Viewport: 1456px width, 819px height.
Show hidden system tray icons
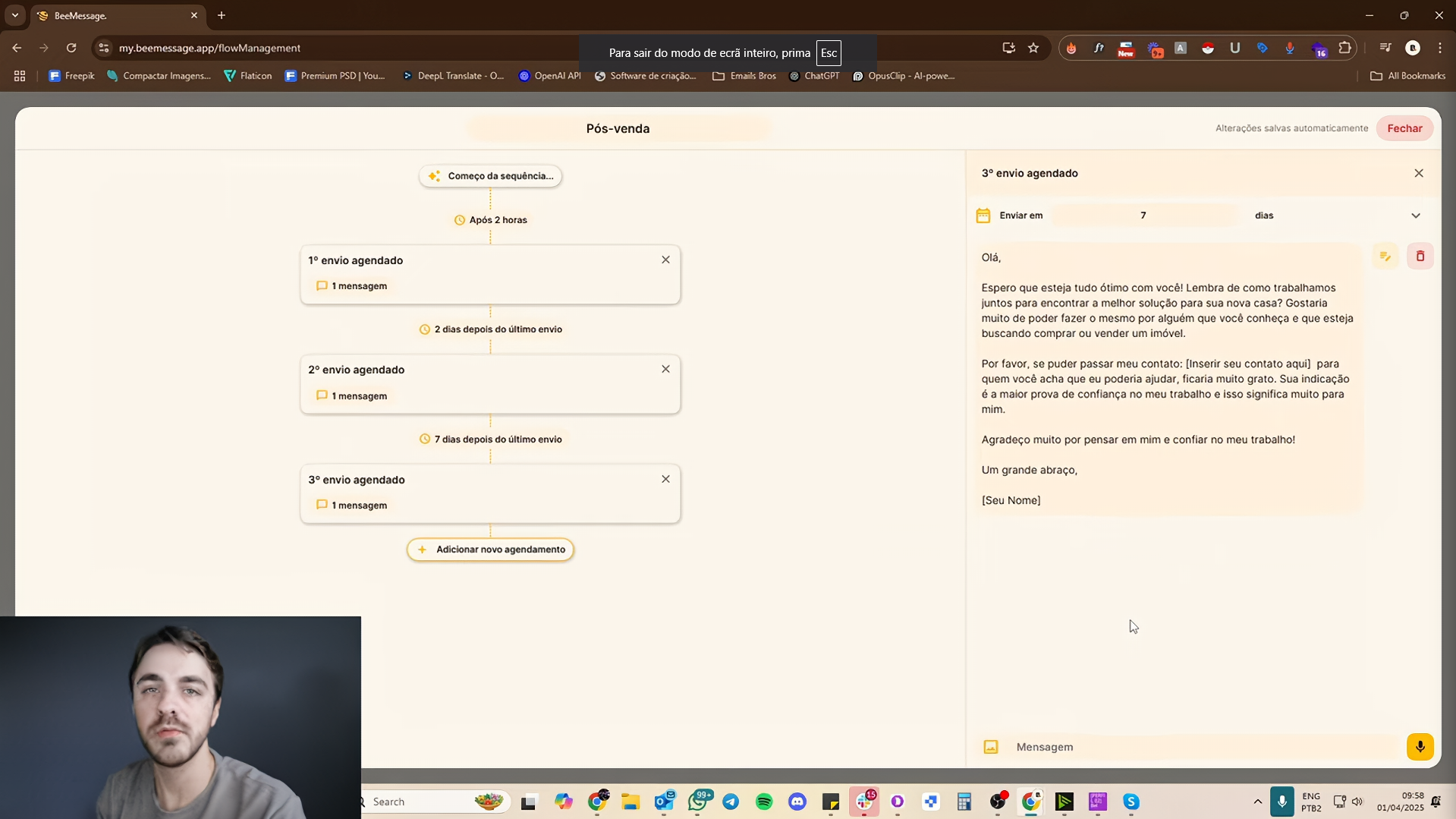click(1257, 802)
